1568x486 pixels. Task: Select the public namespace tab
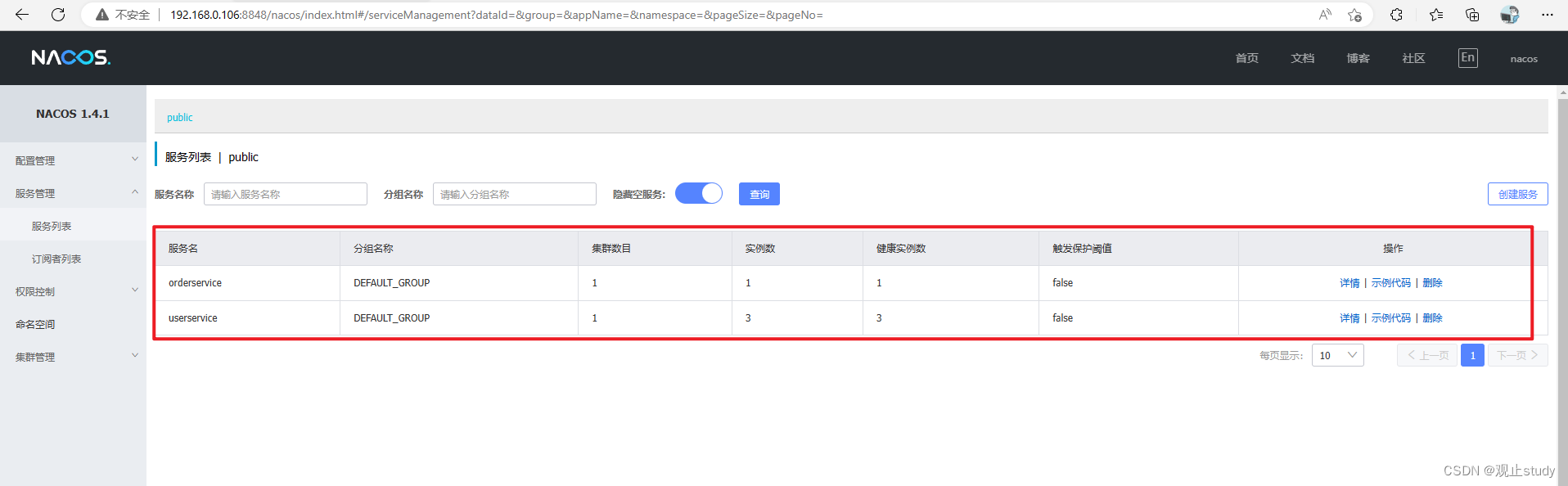click(x=180, y=117)
